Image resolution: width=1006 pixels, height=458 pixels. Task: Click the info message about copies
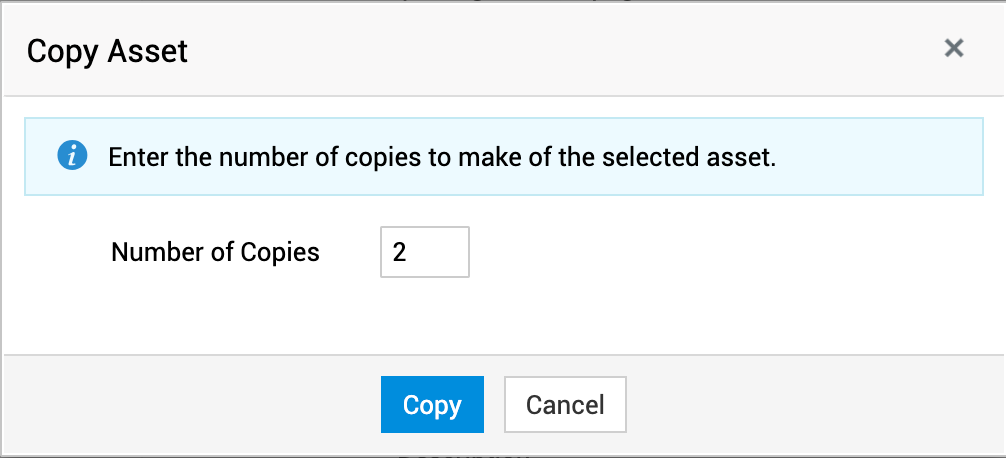(x=442, y=157)
